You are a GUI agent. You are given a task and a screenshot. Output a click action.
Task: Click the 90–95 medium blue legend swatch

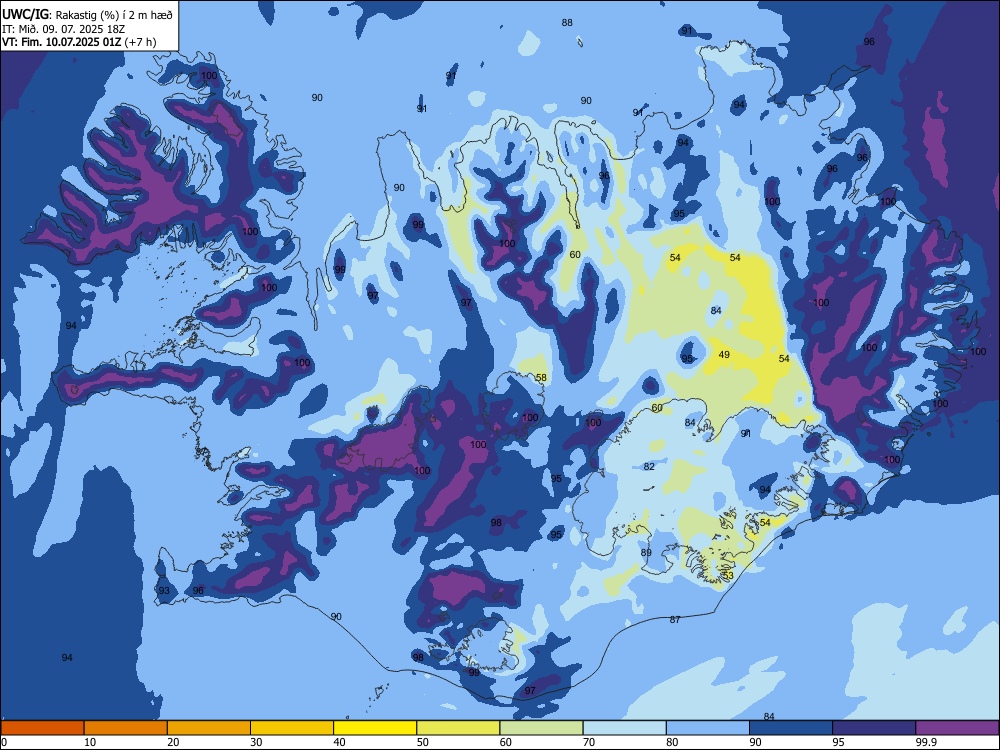791,728
